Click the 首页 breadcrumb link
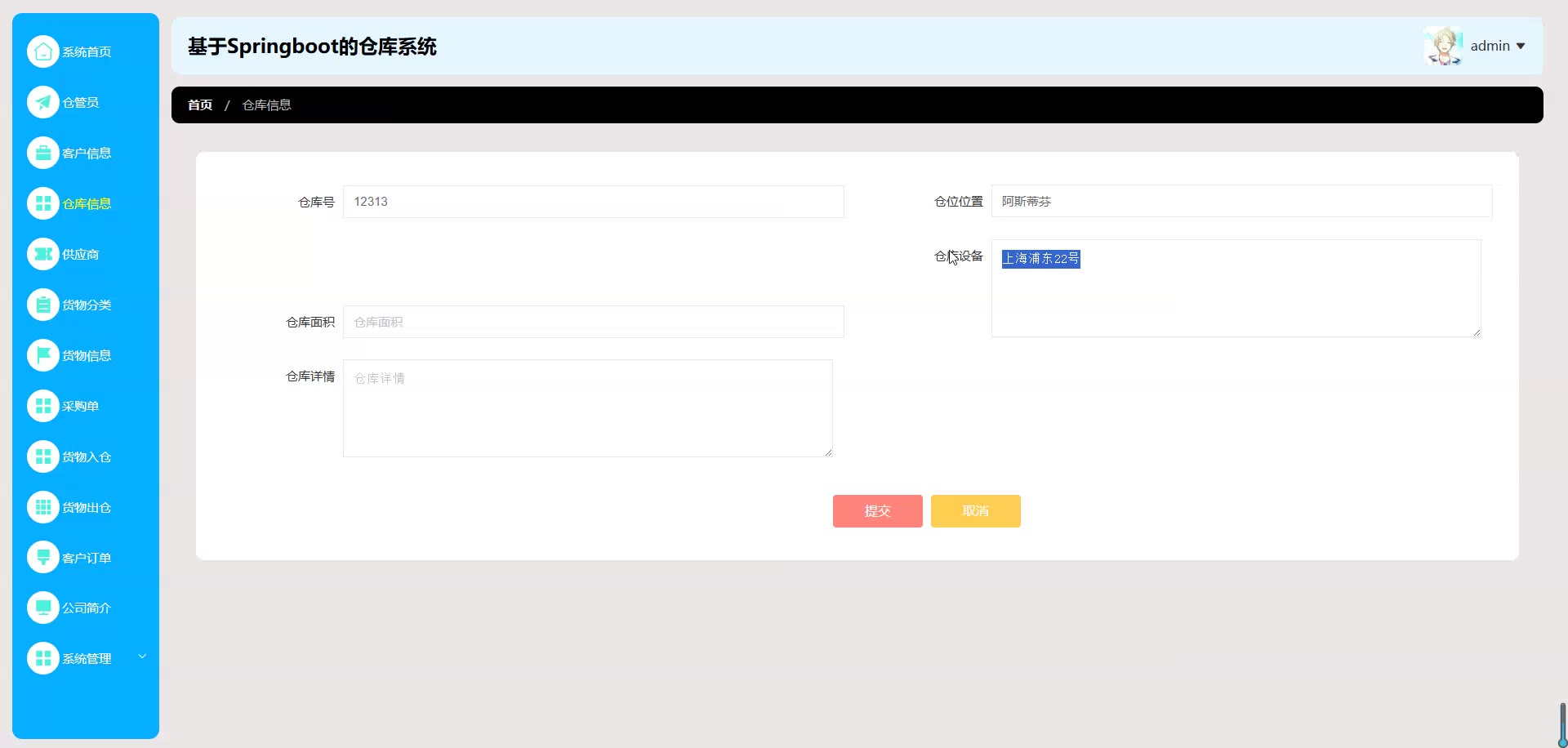This screenshot has height=748, width=1568. point(200,105)
